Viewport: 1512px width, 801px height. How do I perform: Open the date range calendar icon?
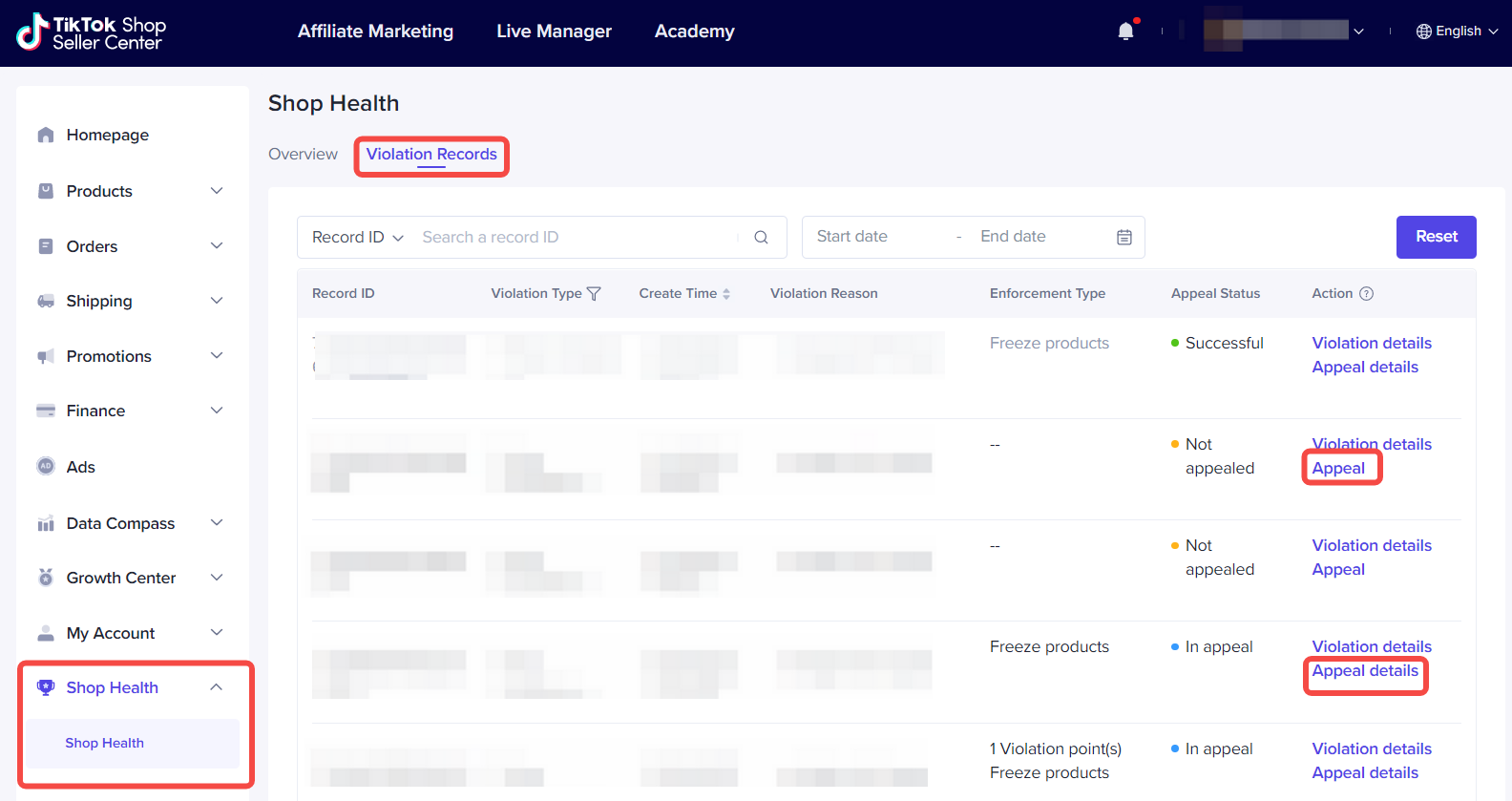click(1123, 238)
